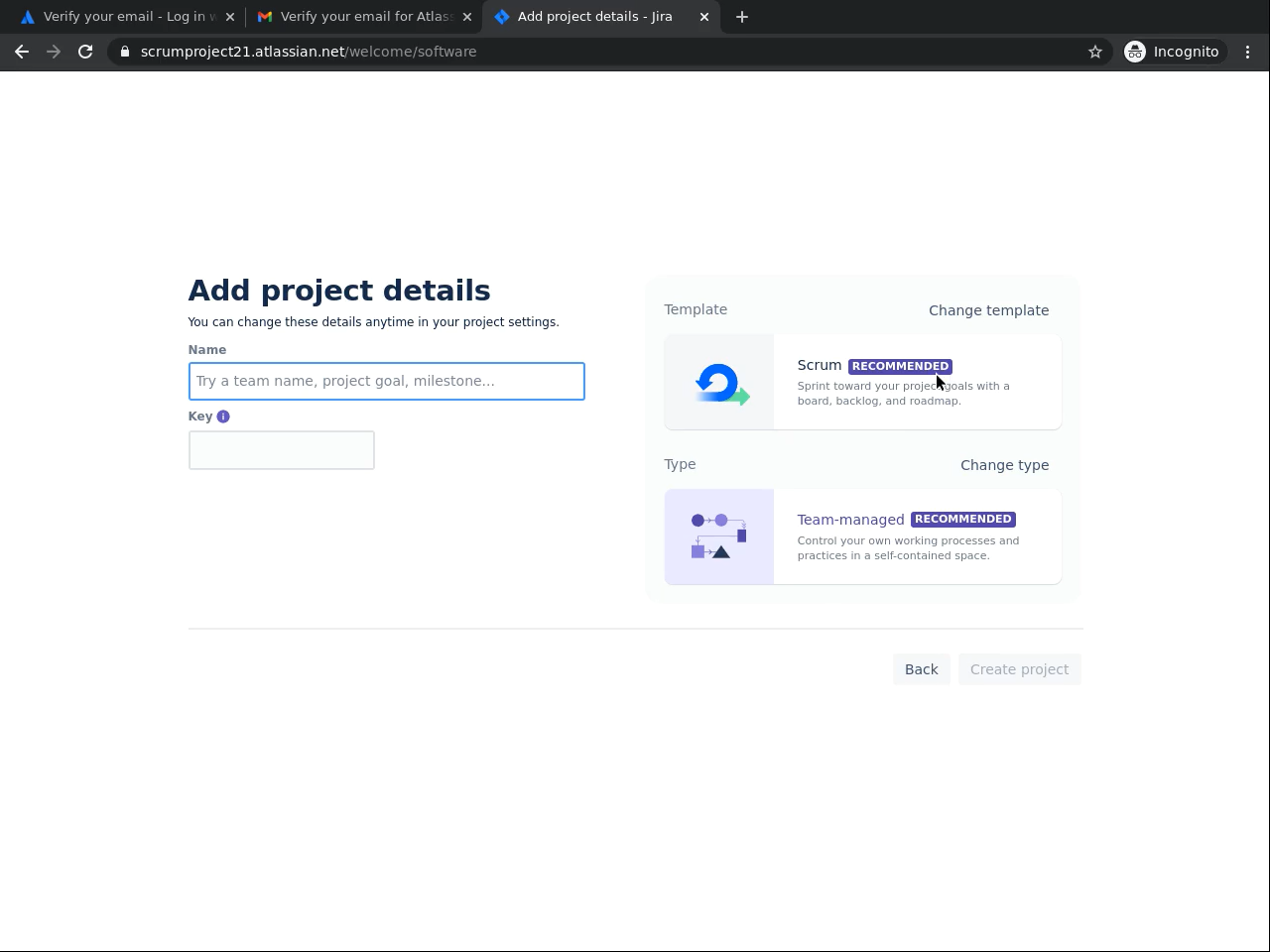View site security lock information
The image size is (1270, 952).
point(124,52)
